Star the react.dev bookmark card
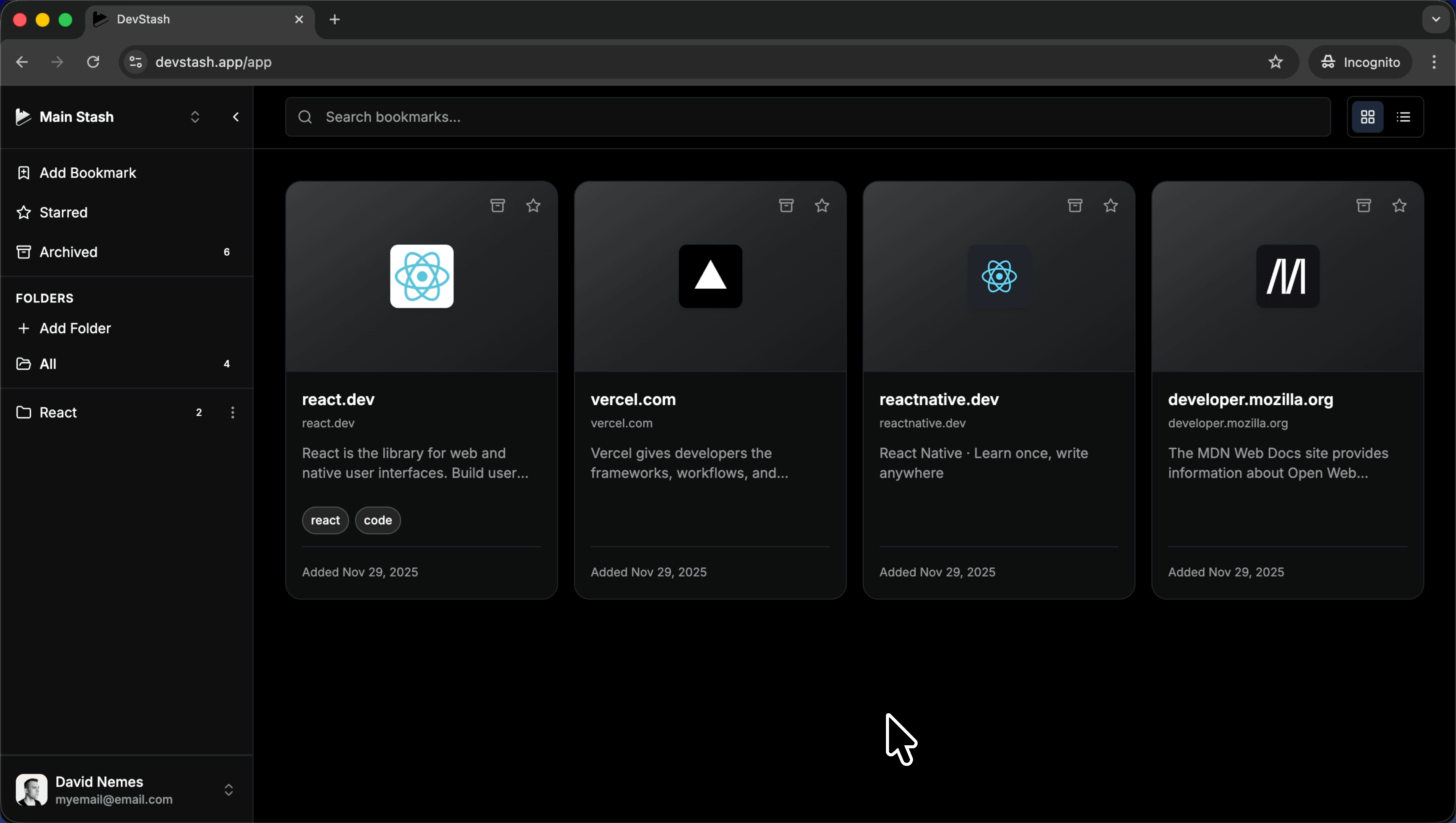The width and height of the screenshot is (1456, 823). click(533, 205)
